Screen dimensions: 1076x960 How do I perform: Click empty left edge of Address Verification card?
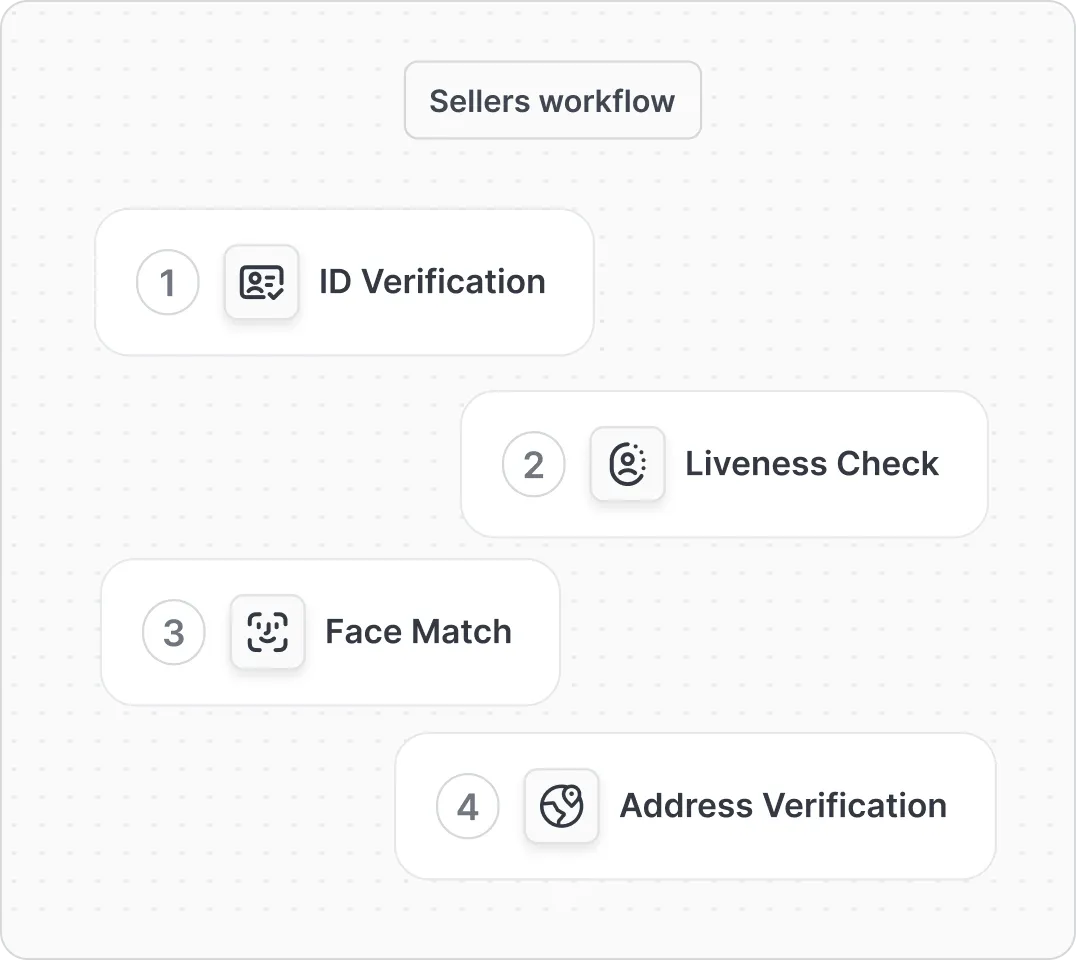pyautogui.click(x=415, y=806)
